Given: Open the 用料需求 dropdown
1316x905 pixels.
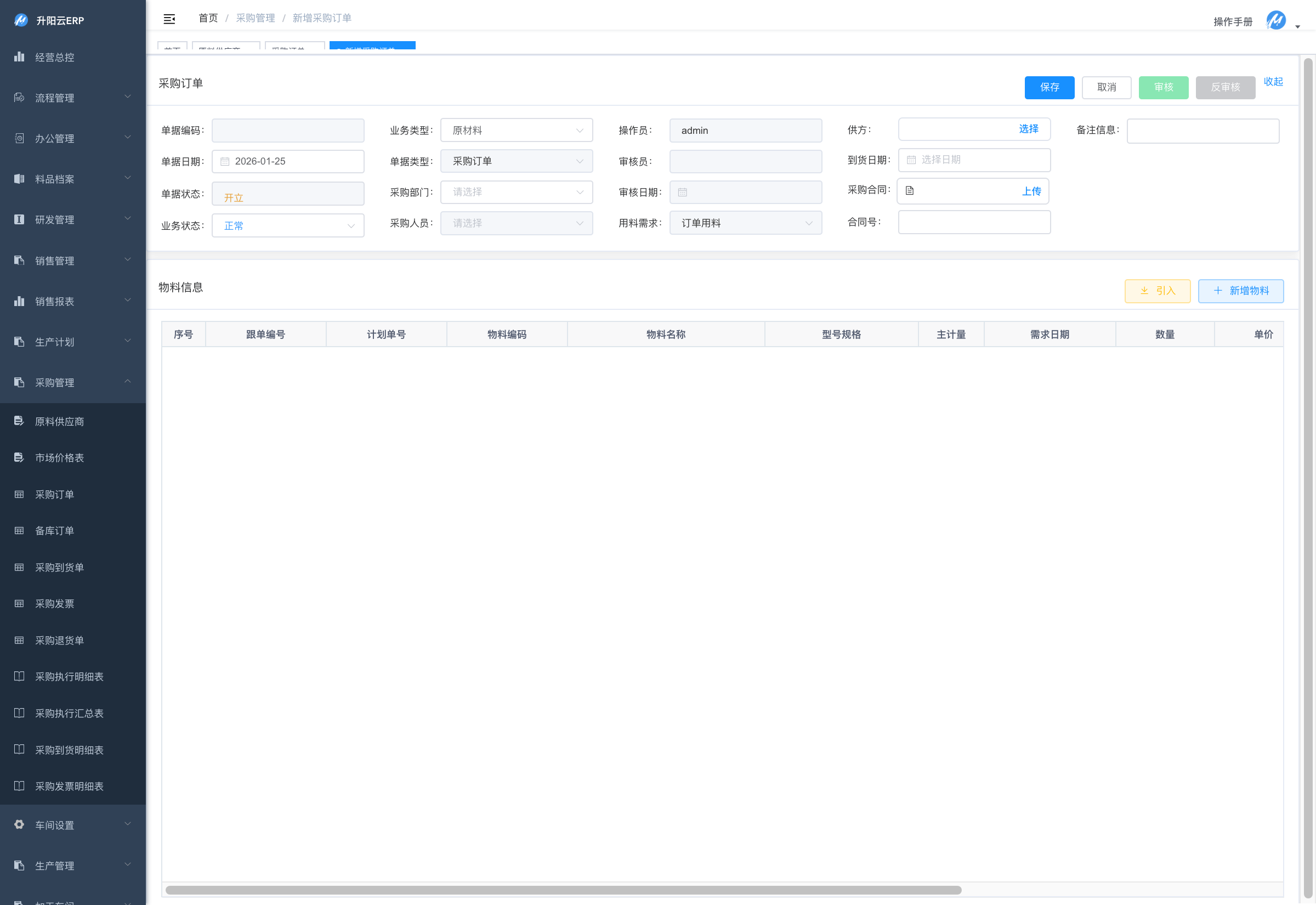Looking at the screenshot, I should [x=745, y=223].
